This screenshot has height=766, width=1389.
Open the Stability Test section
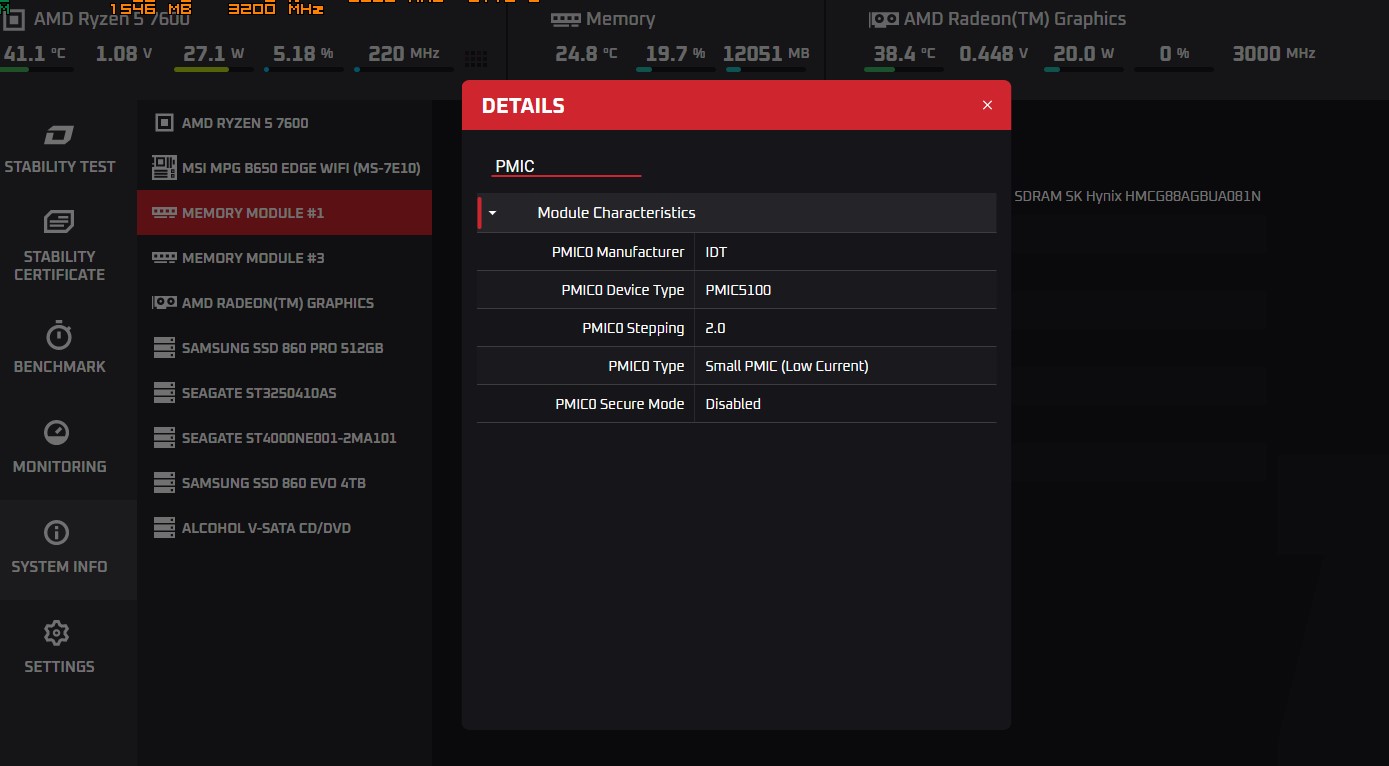click(60, 150)
